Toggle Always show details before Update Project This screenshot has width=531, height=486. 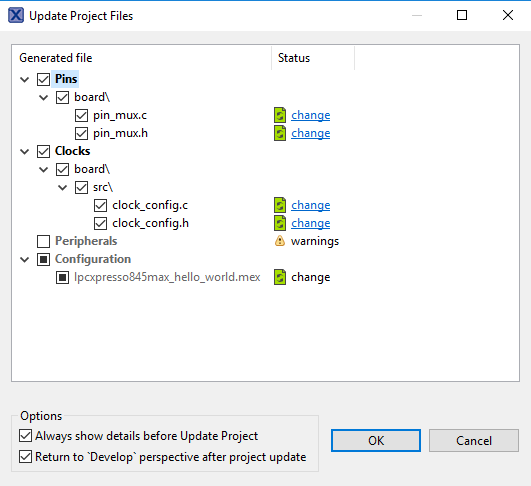(25, 436)
